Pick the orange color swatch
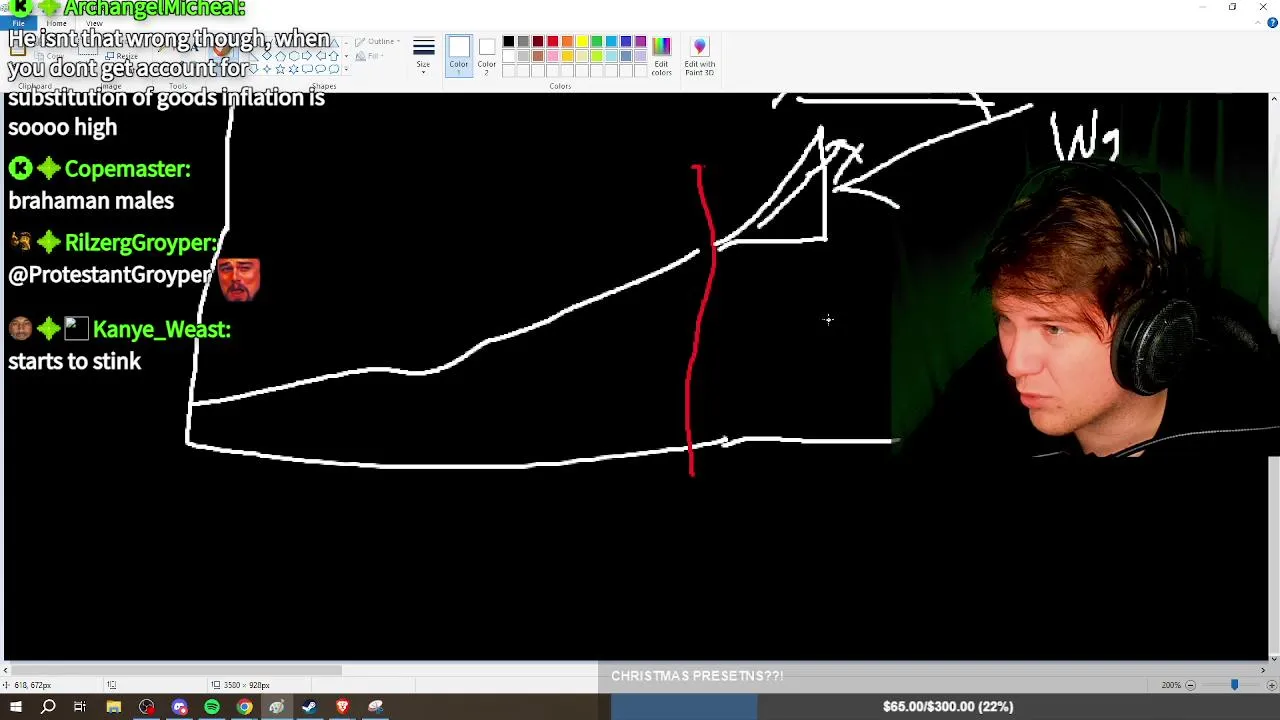Screen dimensions: 1280x720 coord(567,41)
